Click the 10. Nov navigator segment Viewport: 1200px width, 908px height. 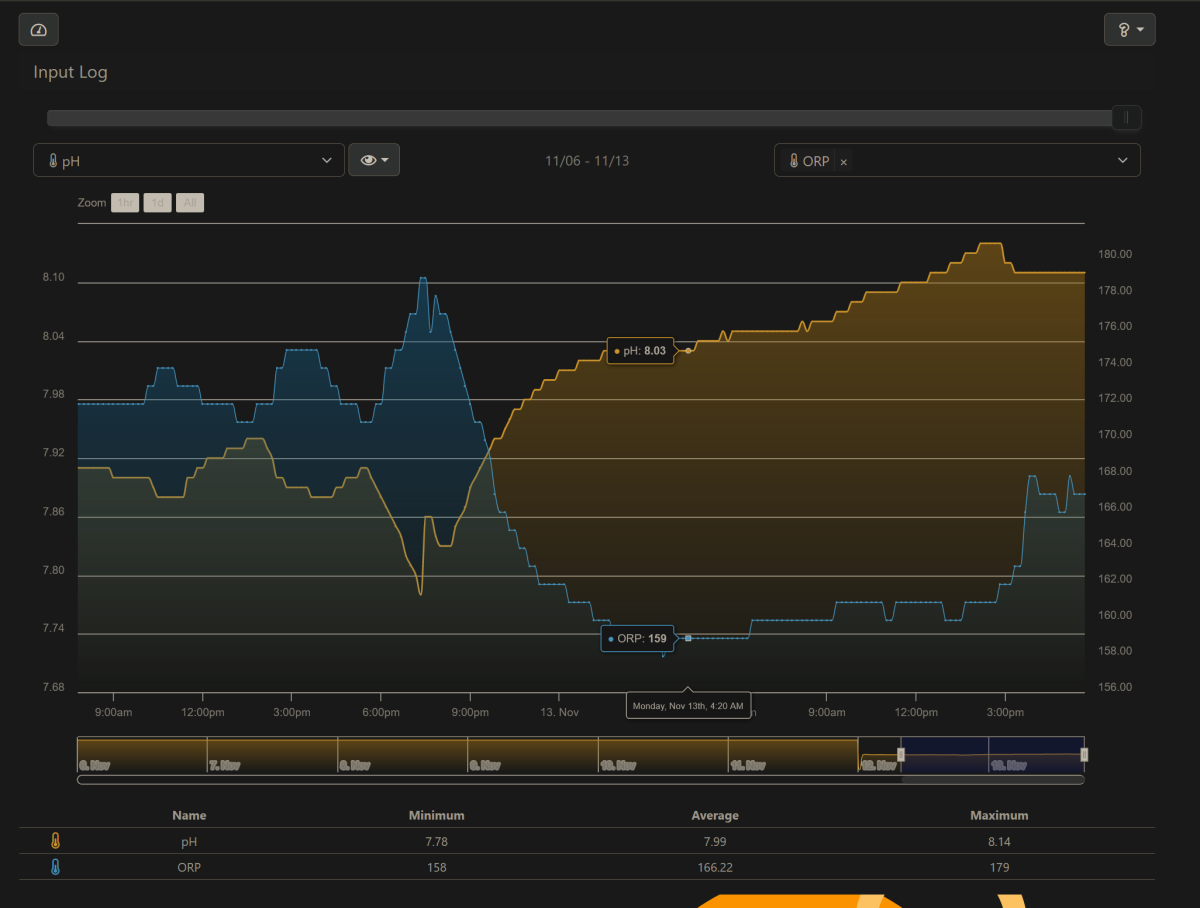(662, 754)
